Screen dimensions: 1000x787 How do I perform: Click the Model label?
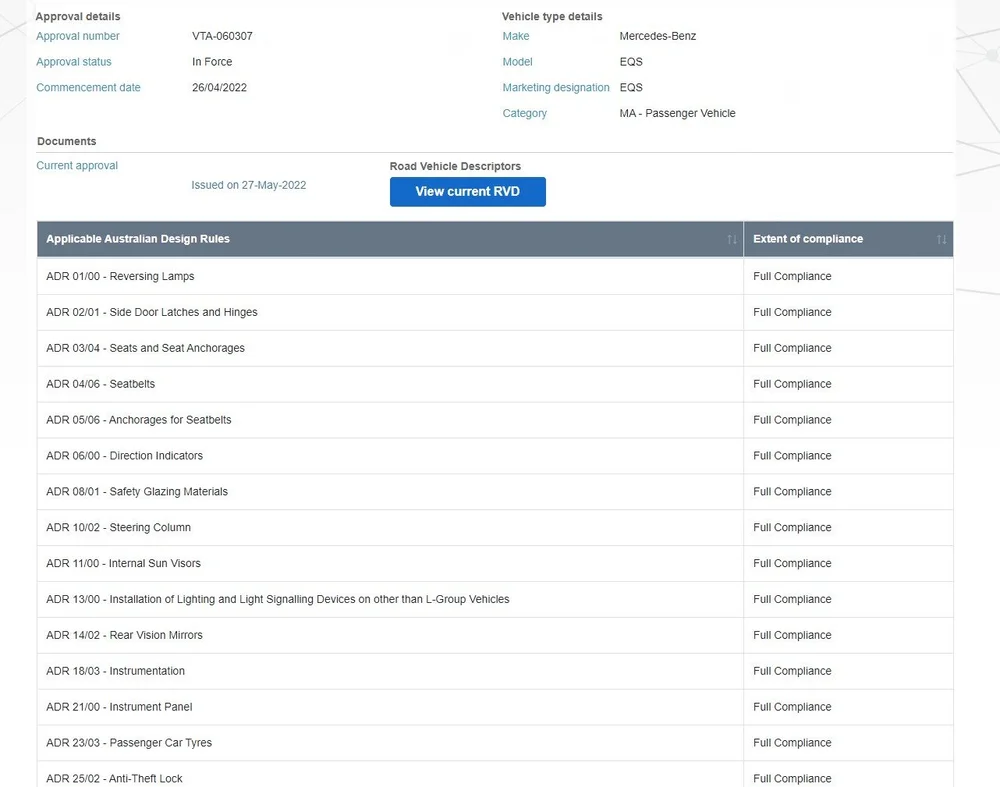pyautogui.click(x=517, y=62)
